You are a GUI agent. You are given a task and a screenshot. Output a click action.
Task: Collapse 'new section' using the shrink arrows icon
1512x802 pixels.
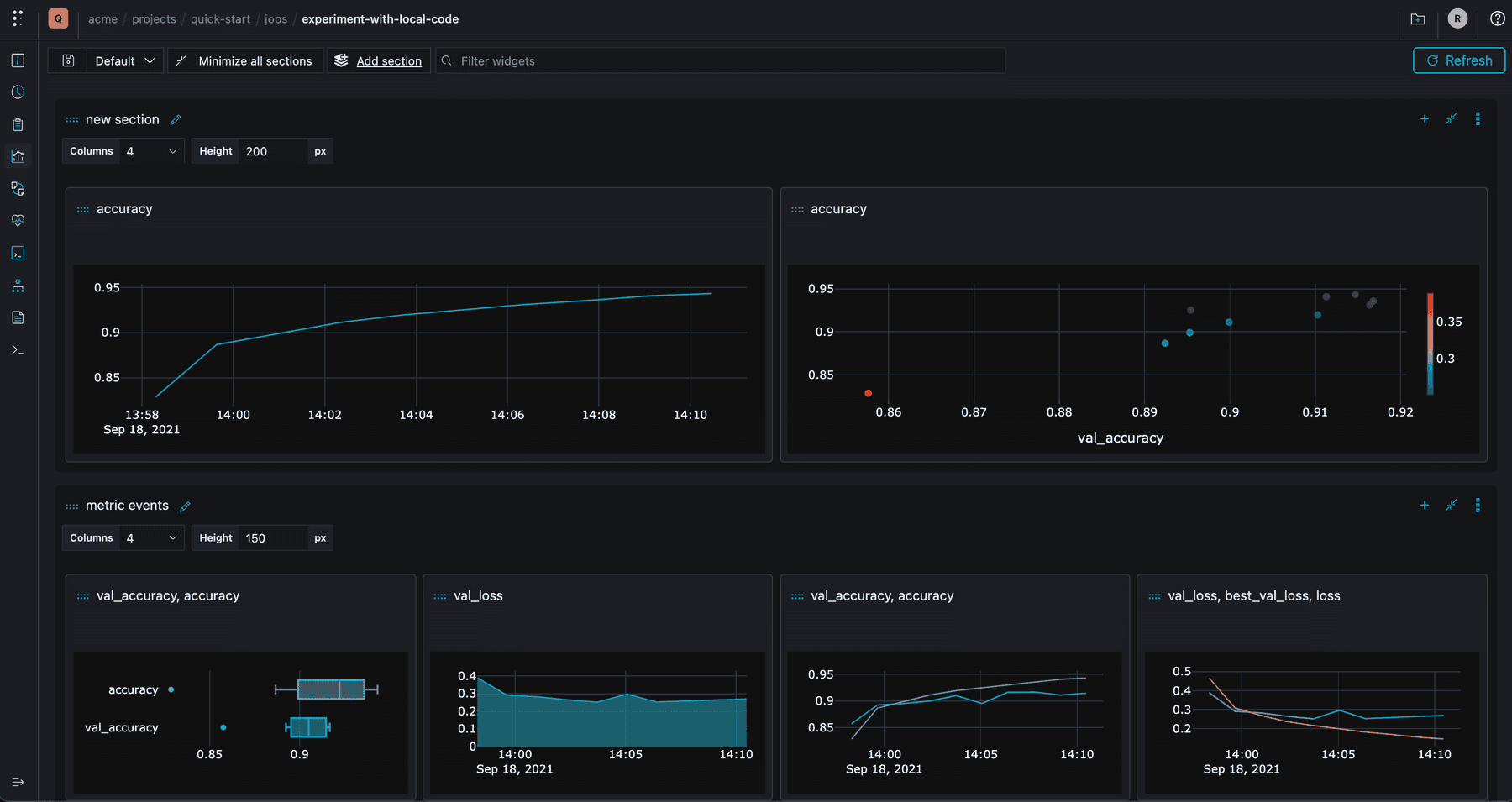pyautogui.click(x=1451, y=118)
